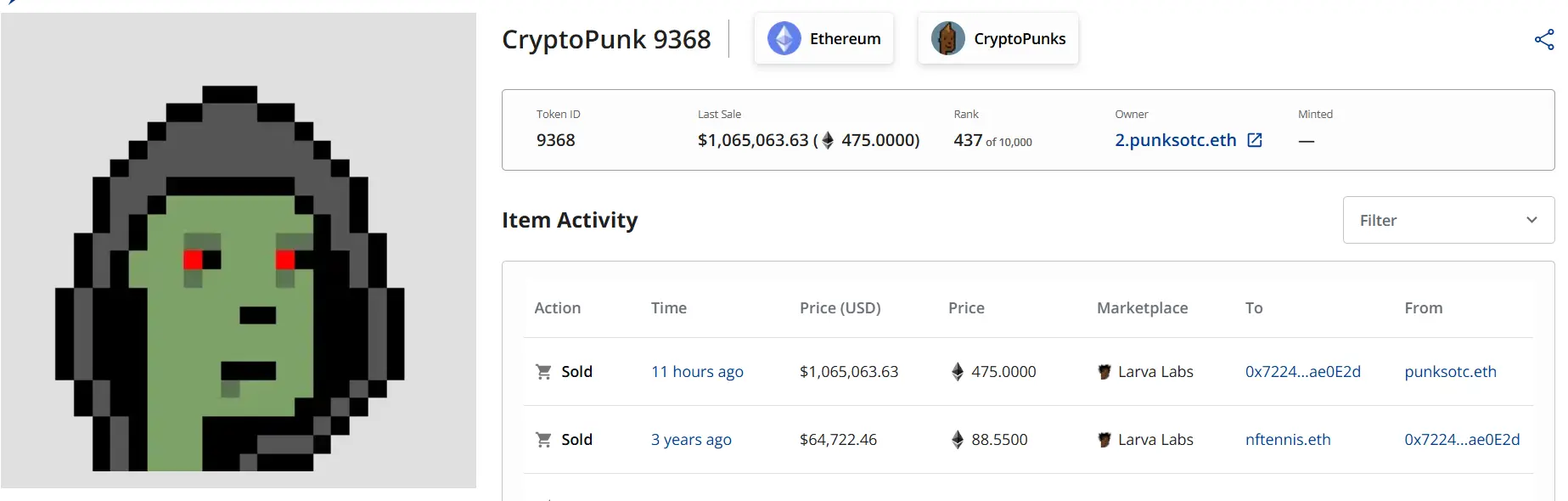Click the ETH icon in the Last Sale summary

pyautogui.click(x=826, y=141)
